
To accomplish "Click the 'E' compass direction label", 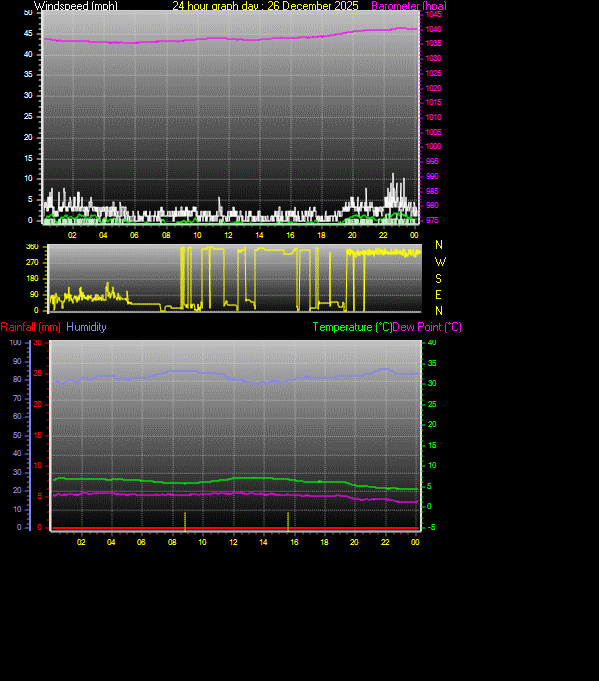I will 438,295.
